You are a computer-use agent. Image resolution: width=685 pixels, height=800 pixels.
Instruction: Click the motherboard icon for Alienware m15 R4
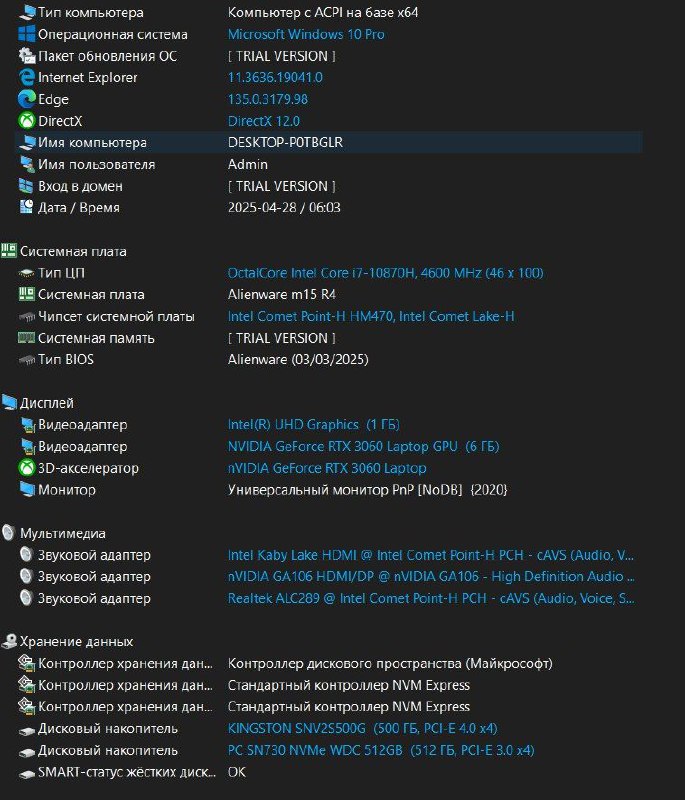click(27, 295)
